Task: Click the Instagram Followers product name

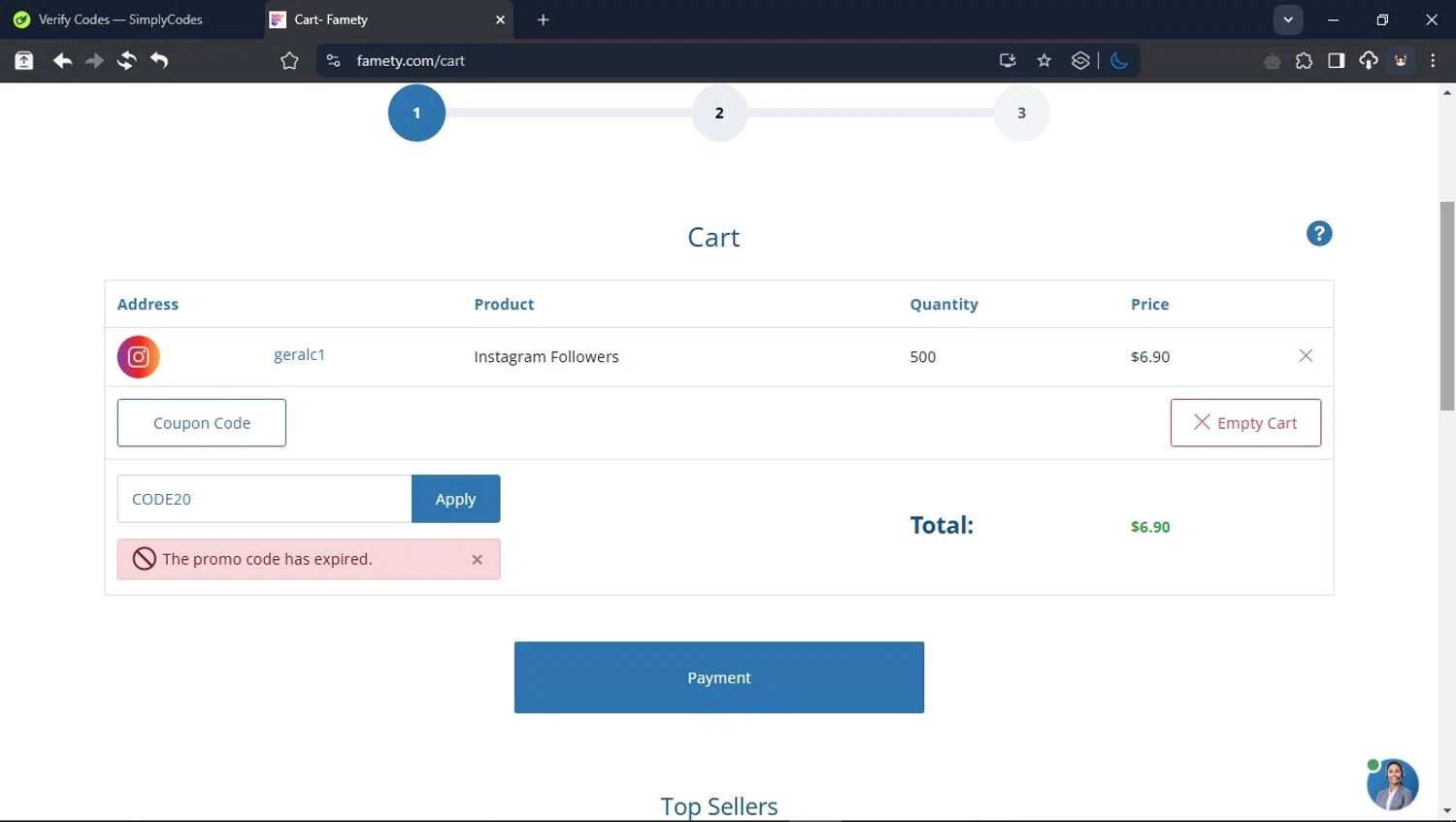Action: 546,357
